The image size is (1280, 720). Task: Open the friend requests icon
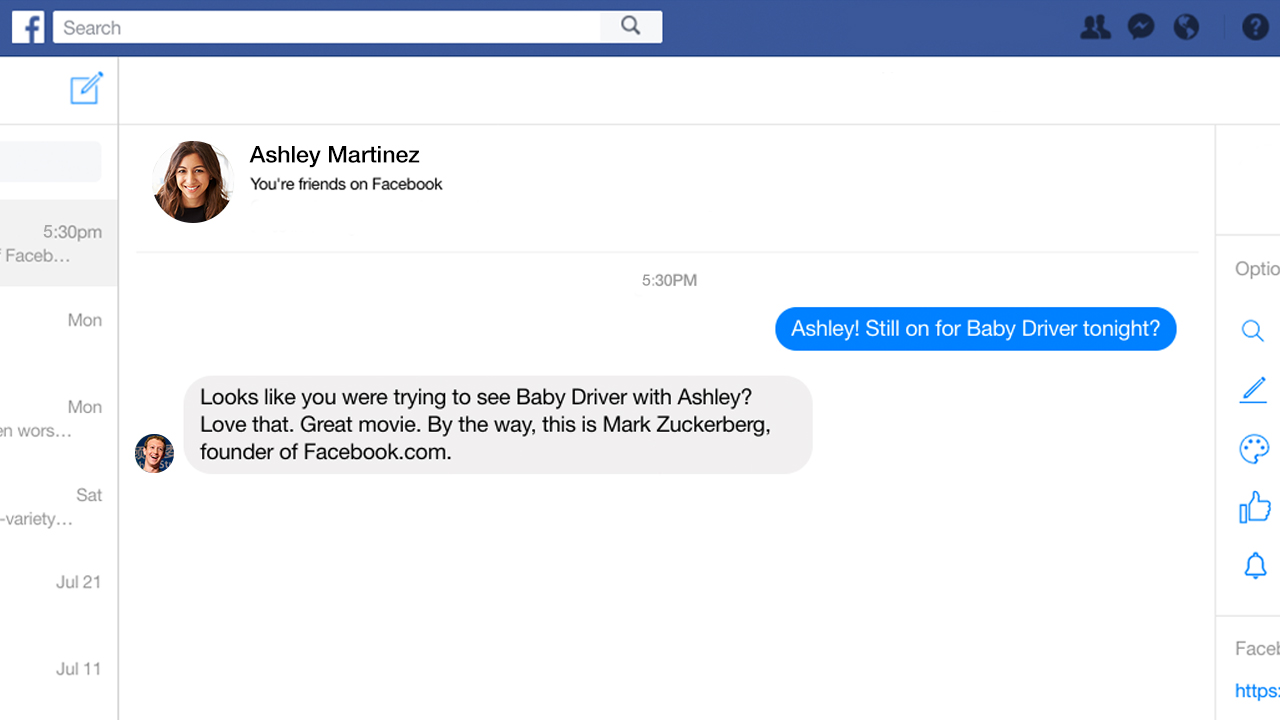[x=1096, y=27]
